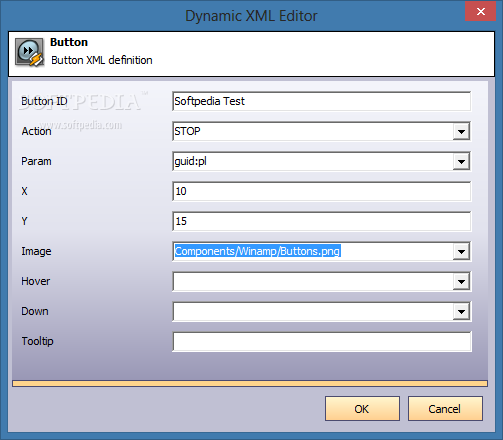503x440 pixels.
Task: Expand the Hover dropdown arrow
Action: click(x=461, y=281)
